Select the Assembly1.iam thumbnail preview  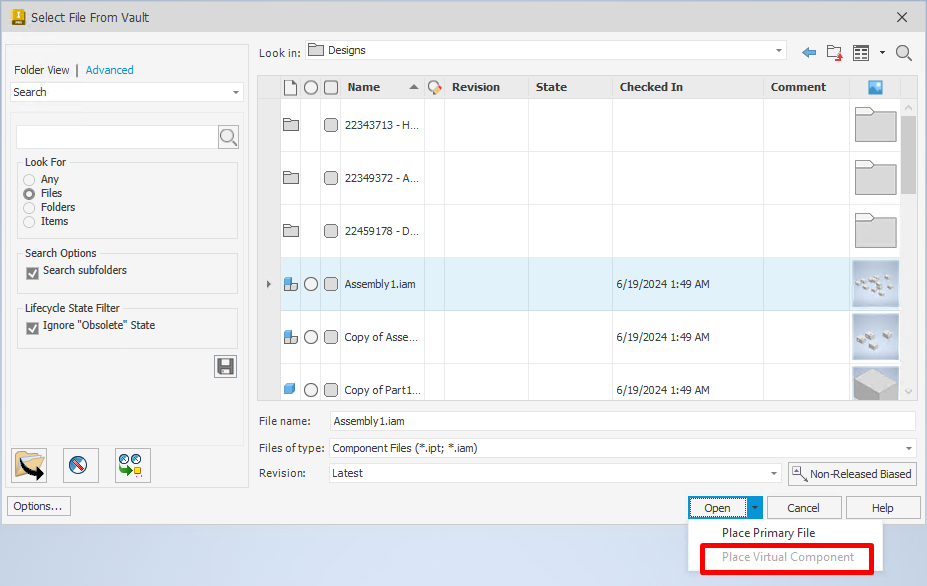(x=875, y=283)
